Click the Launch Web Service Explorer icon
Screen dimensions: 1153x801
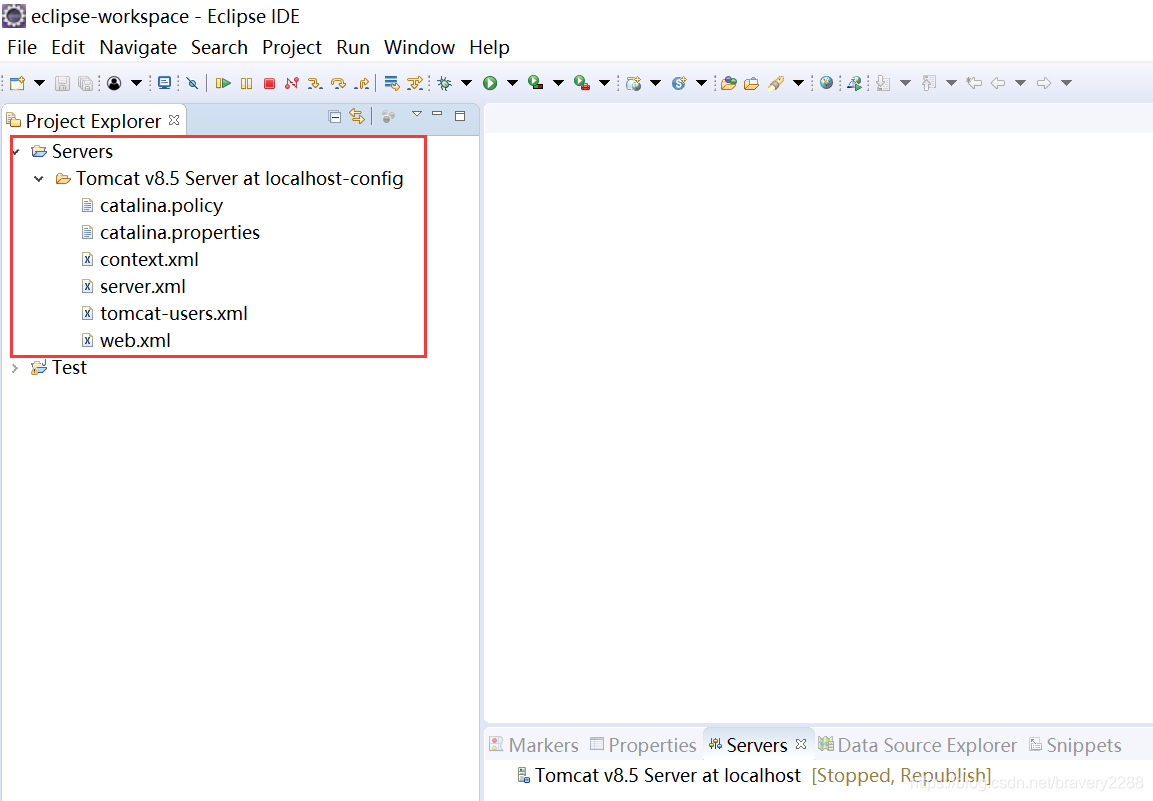click(854, 83)
